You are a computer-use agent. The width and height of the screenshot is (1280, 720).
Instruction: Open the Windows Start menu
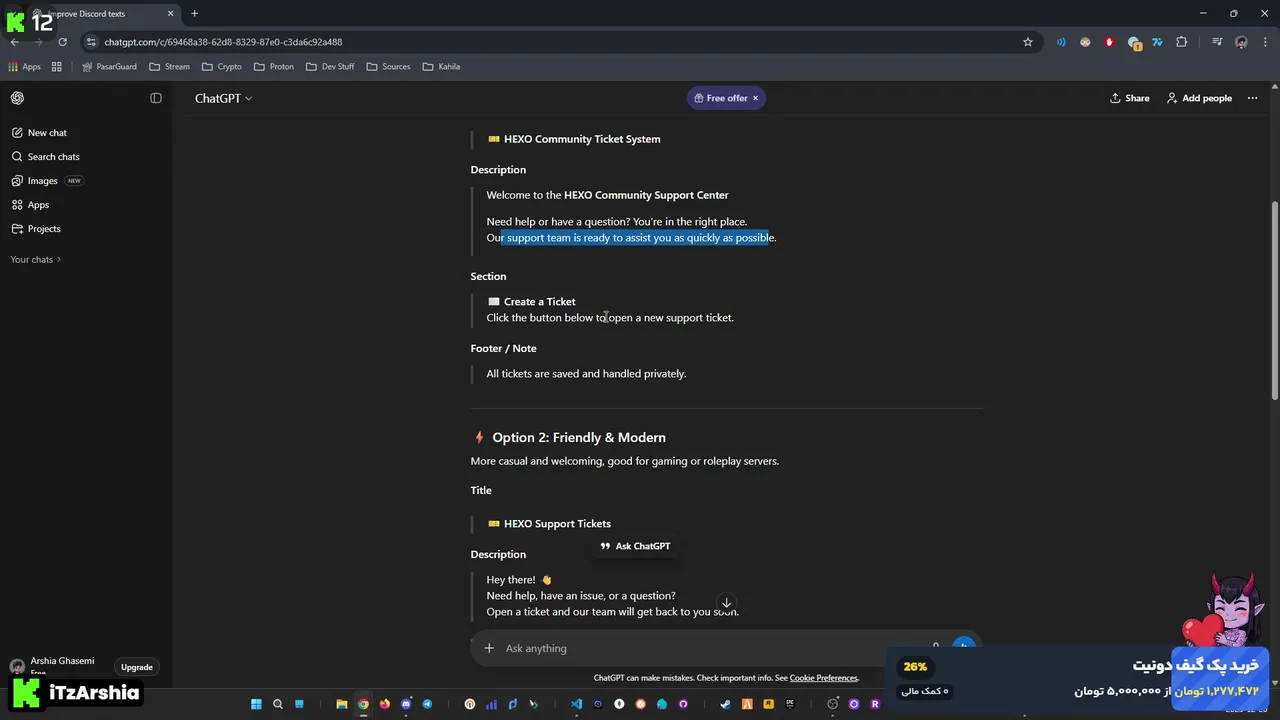(256, 704)
